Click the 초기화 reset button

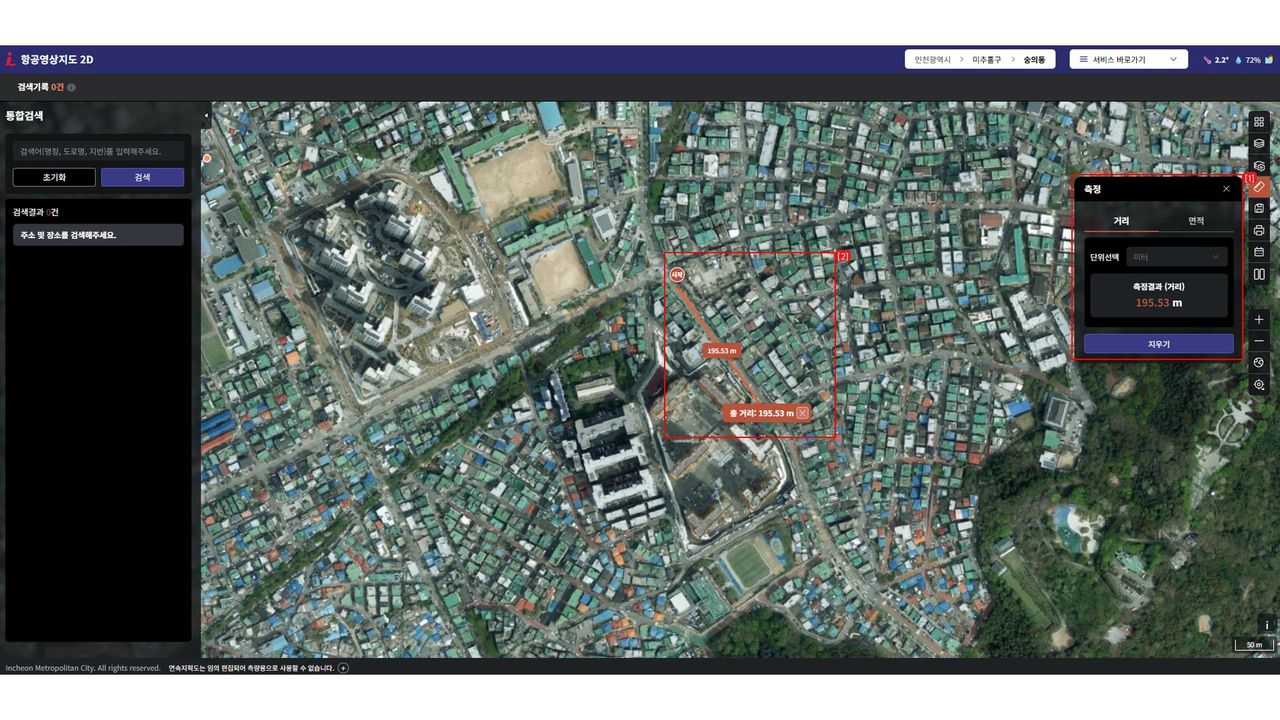click(54, 177)
